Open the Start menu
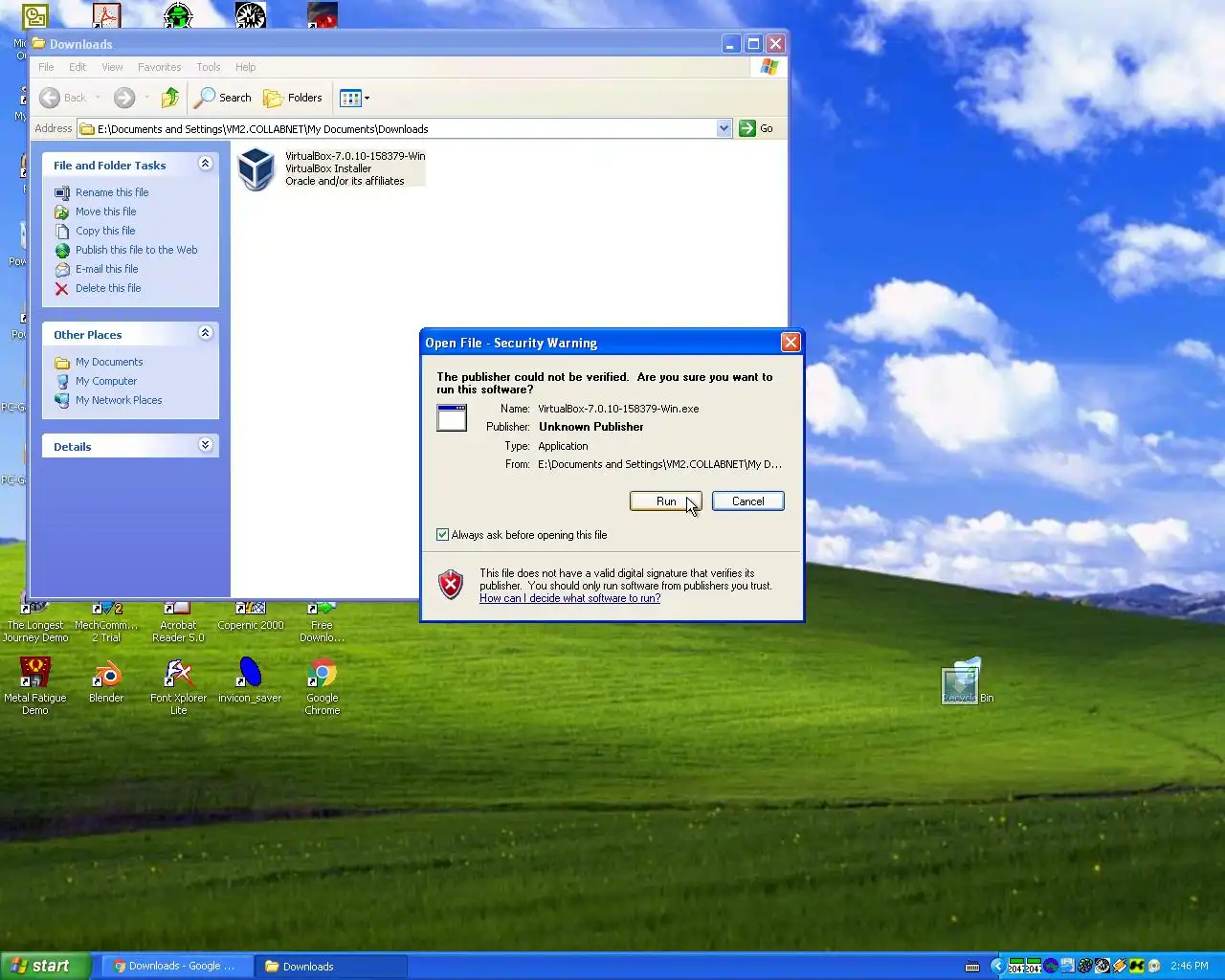The width and height of the screenshot is (1225, 980). pos(45,966)
